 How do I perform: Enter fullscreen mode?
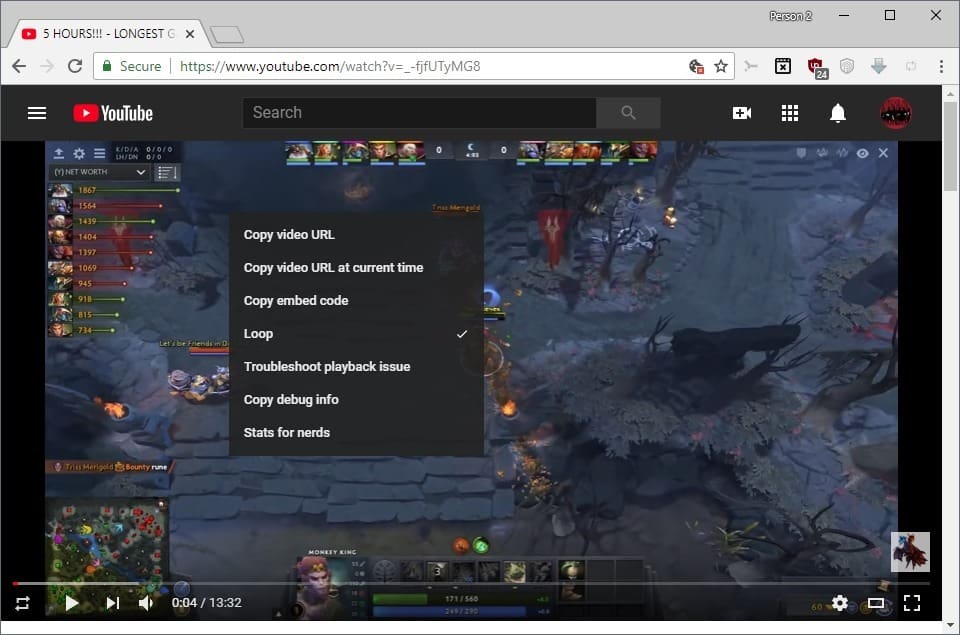point(912,603)
